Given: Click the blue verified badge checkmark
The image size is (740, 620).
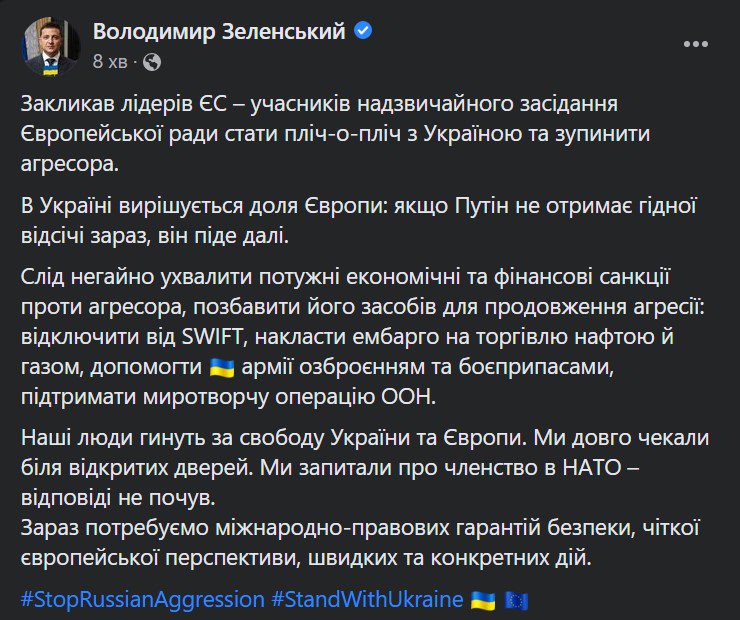Looking at the screenshot, I should click(363, 31).
